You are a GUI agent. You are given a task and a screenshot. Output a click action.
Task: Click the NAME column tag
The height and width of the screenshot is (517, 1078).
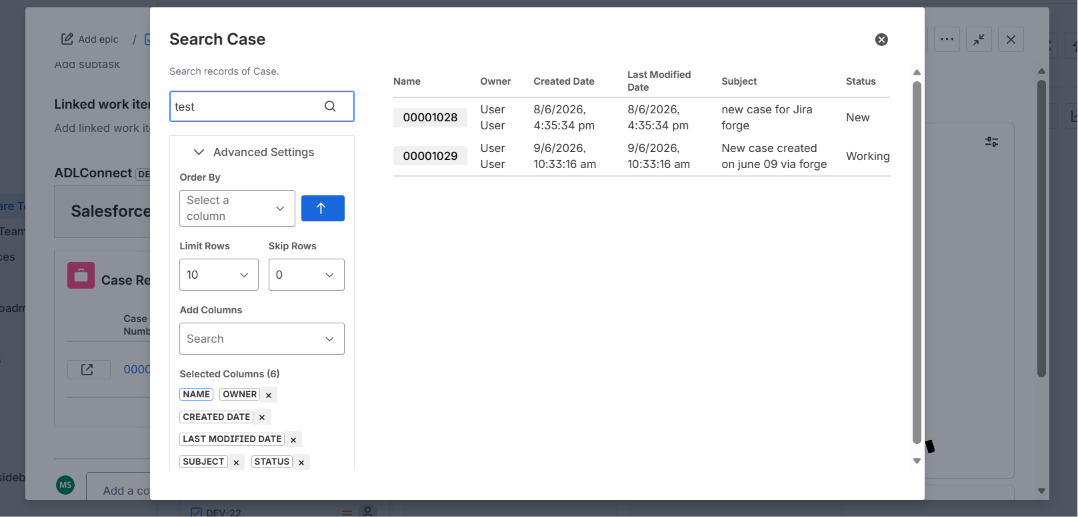pos(197,395)
